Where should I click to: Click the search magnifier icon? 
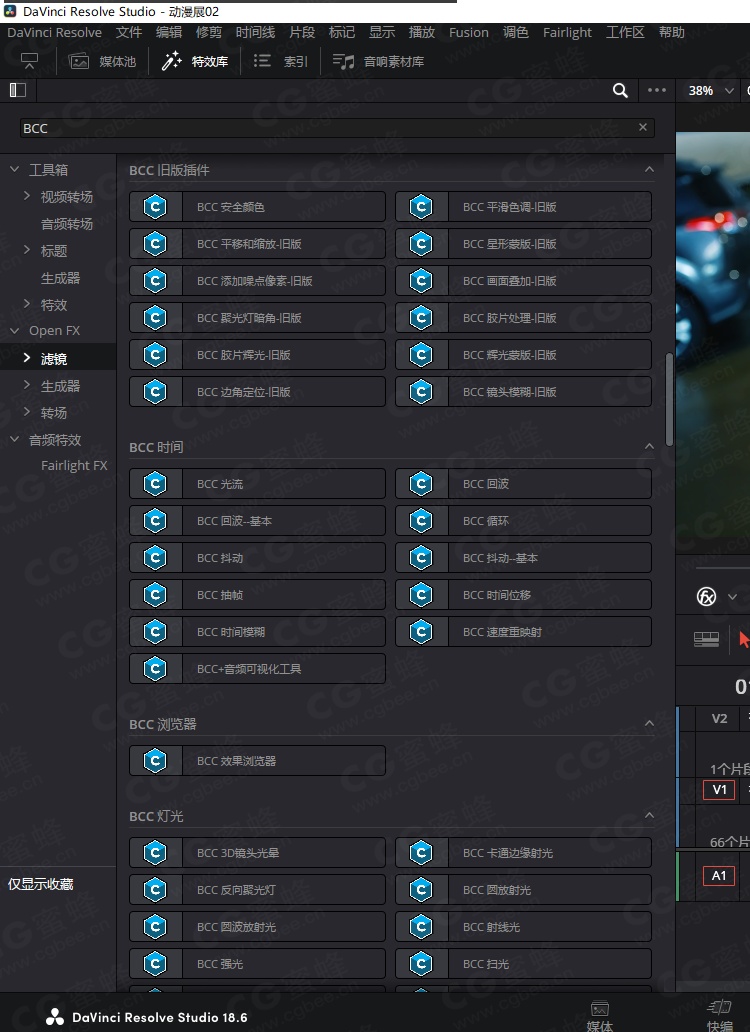click(x=620, y=91)
